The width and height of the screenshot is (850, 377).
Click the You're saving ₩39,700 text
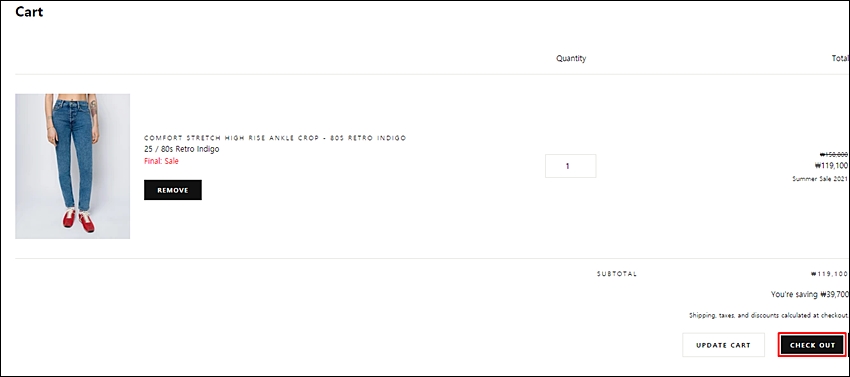(x=809, y=295)
